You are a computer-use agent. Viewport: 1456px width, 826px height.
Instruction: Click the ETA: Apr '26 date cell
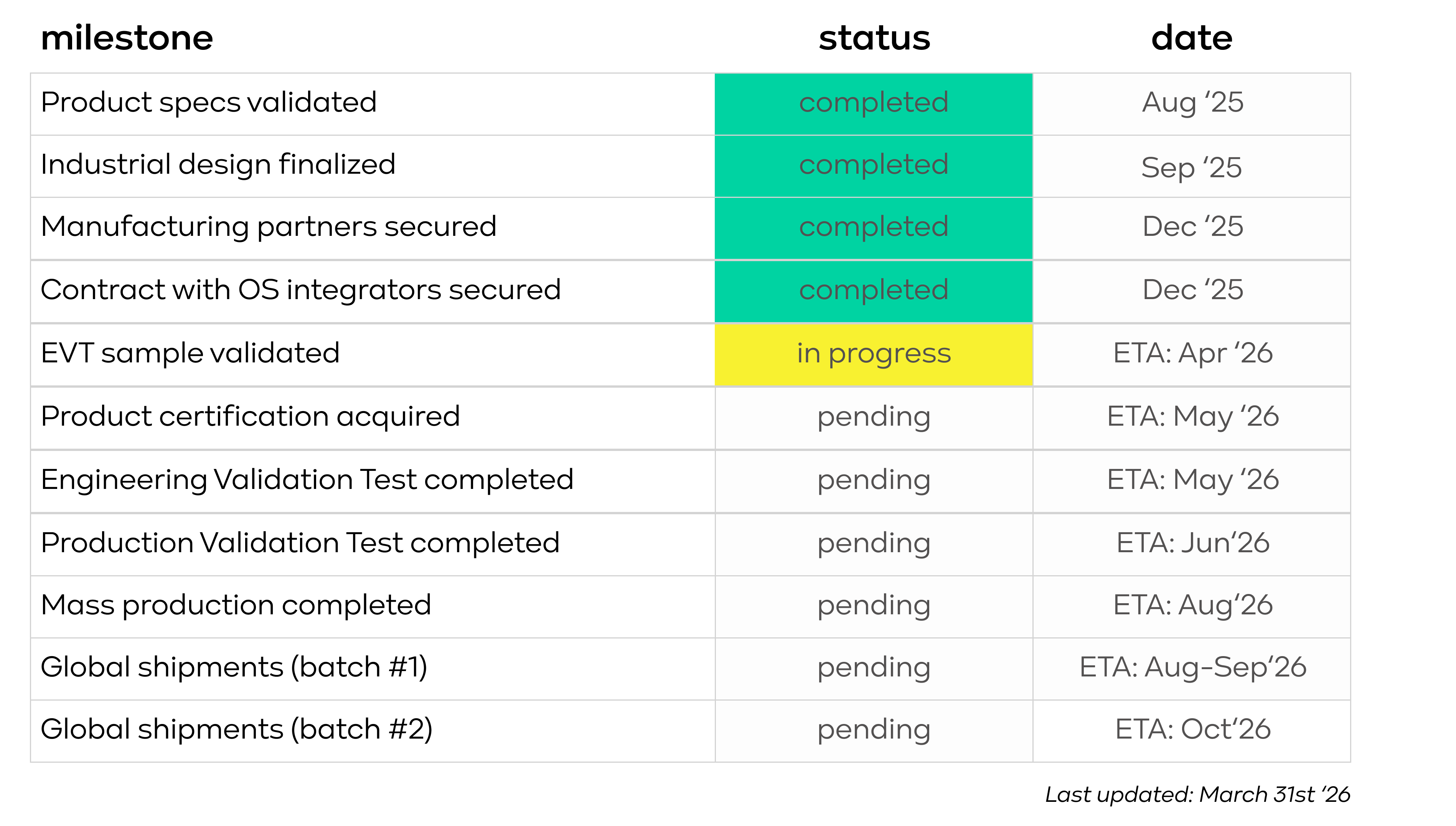coord(1192,355)
